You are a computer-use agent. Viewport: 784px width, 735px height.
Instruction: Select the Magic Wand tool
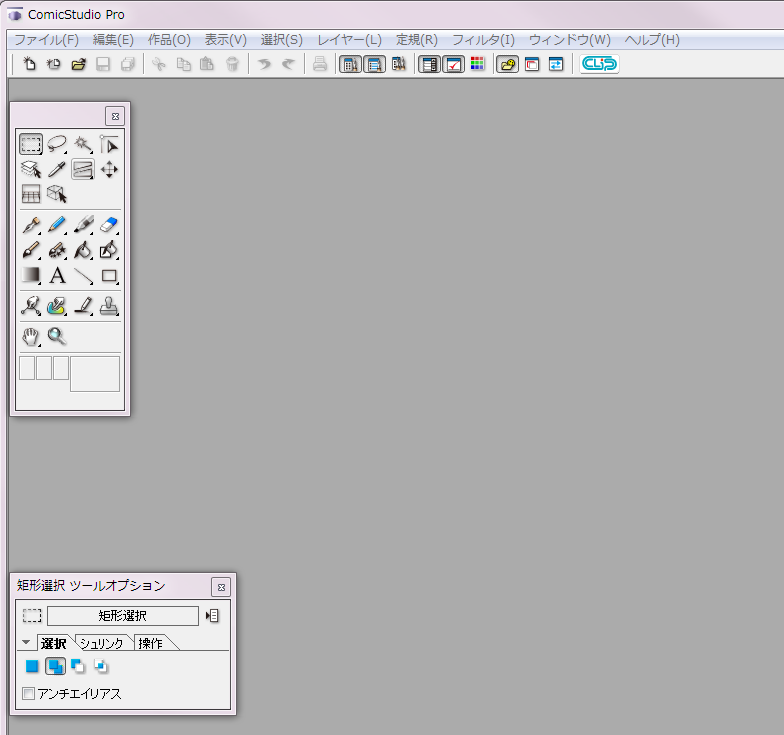[83, 144]
